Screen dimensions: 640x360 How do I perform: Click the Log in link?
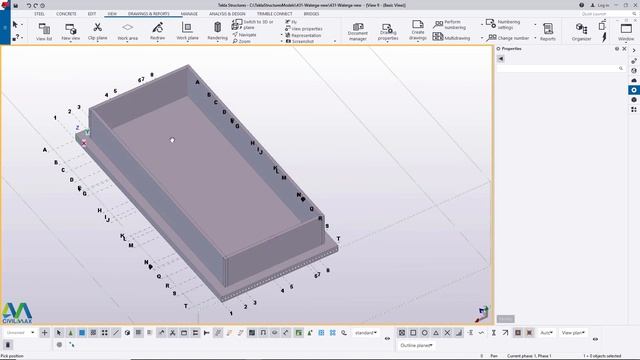(600, 5)
